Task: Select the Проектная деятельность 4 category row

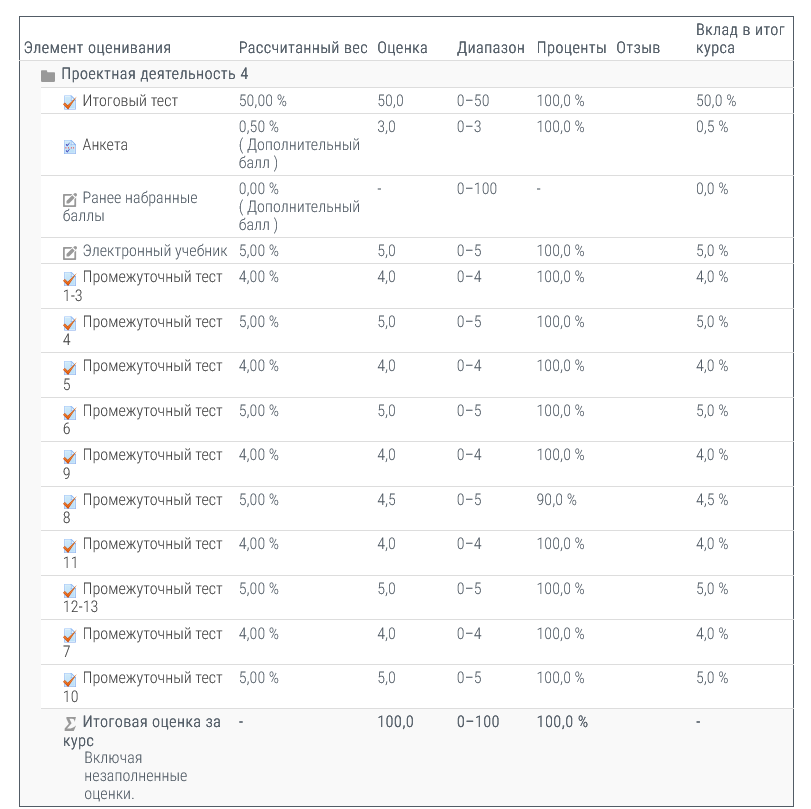Action: (x=154, y=75)
